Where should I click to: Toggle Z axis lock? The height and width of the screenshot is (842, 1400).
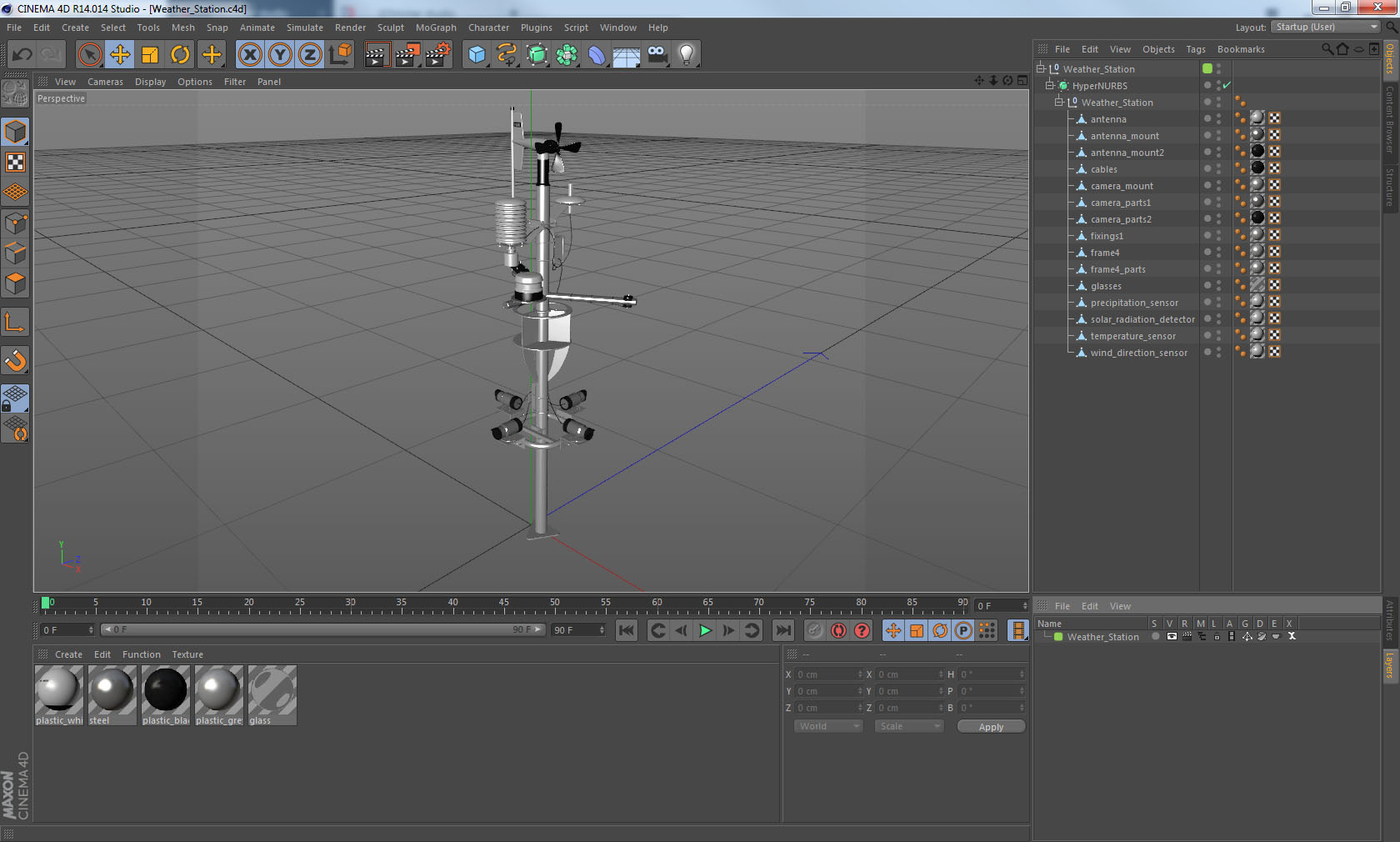coord(310,55)
